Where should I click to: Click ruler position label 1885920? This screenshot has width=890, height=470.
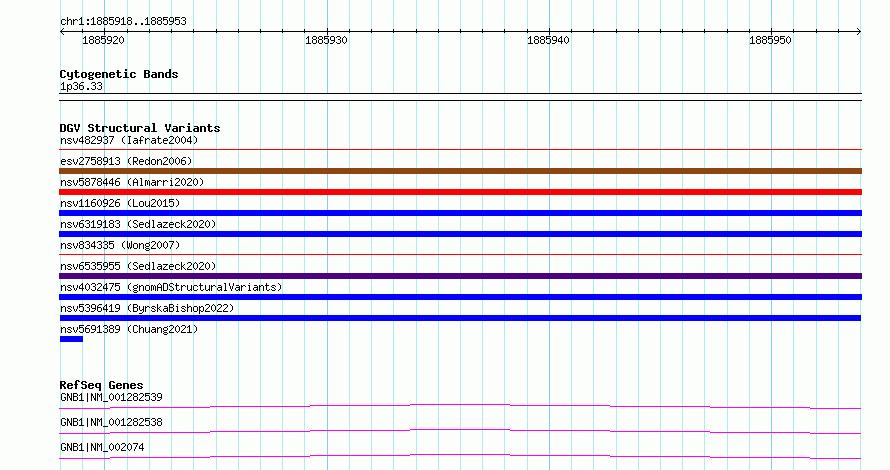pyautogui.click(x=103, y=40)
